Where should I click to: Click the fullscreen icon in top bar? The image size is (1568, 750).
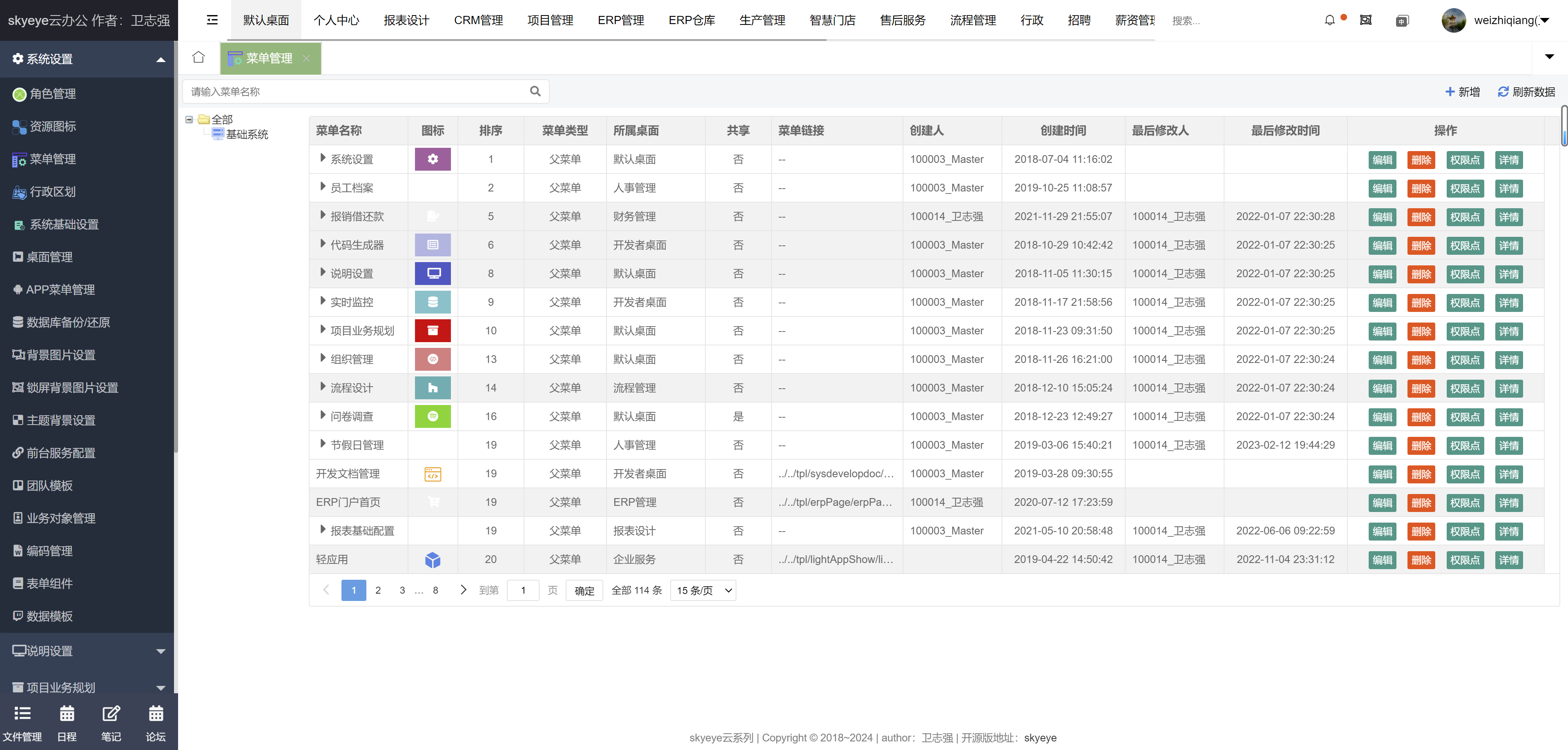pos(1366,20)
